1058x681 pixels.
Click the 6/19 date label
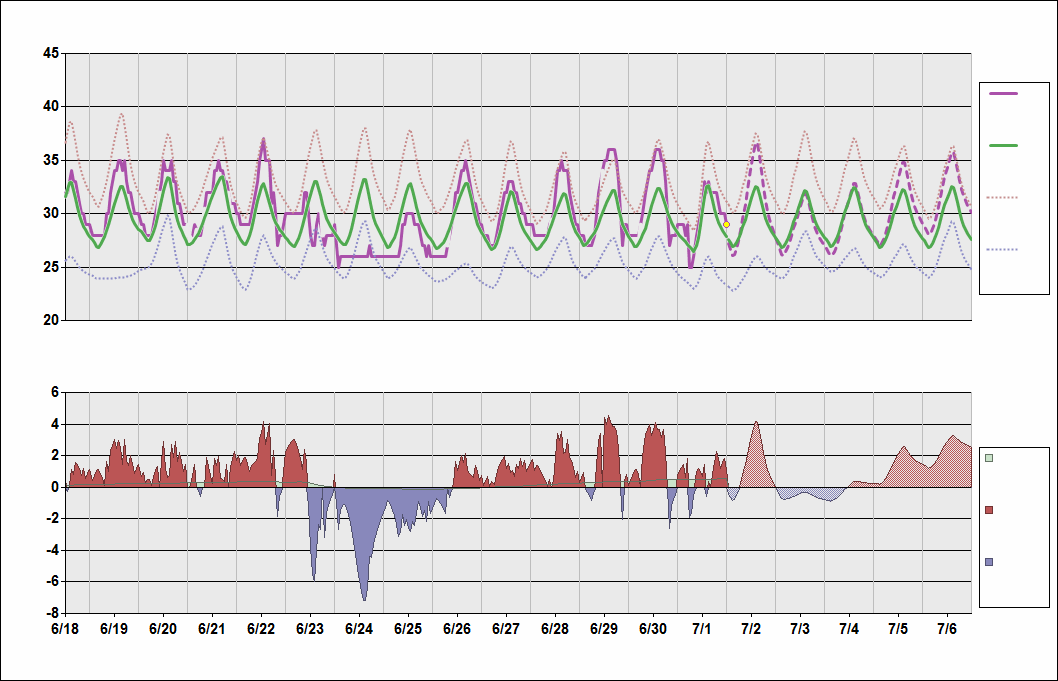pyautogui.click(x=114, y=629)
